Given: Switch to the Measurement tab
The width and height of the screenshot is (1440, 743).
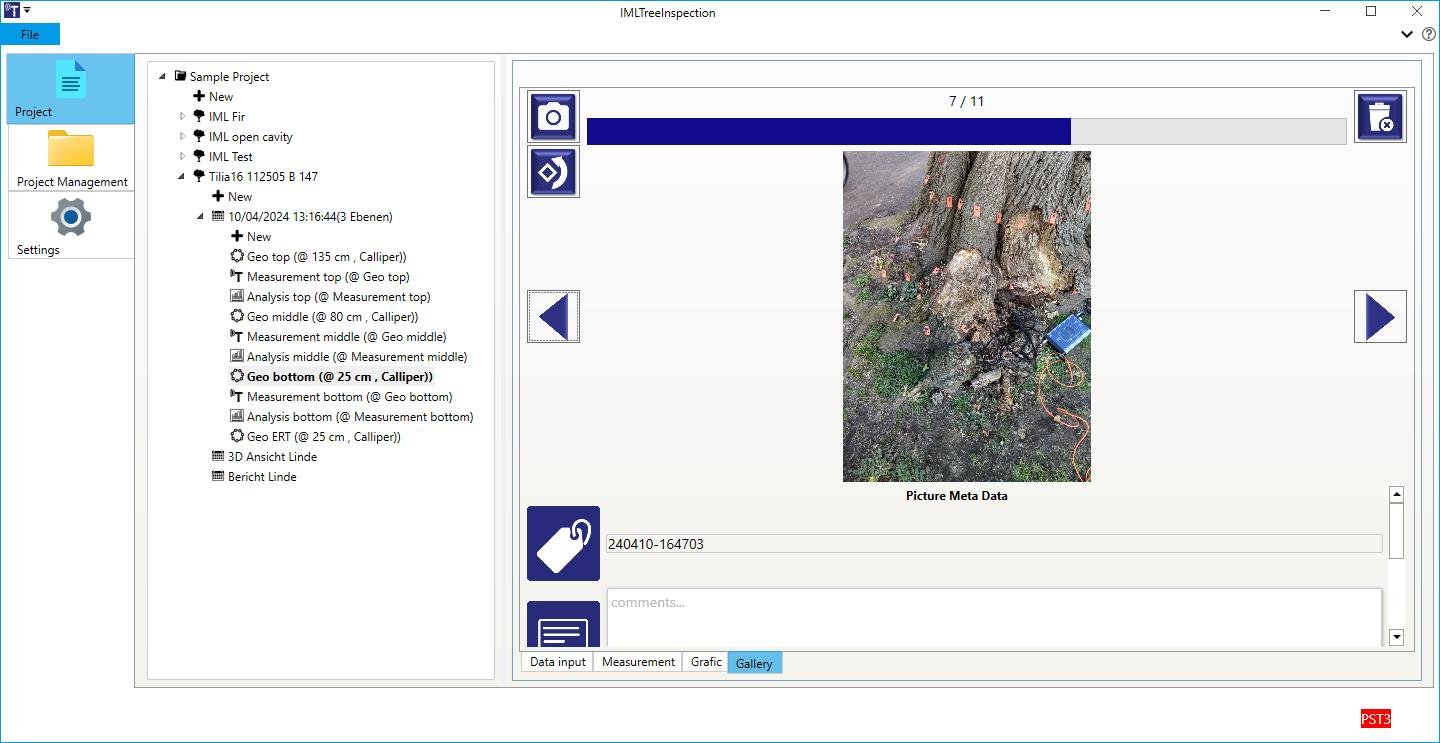Looking at the screenshot, I should click(x=638, y=662).
